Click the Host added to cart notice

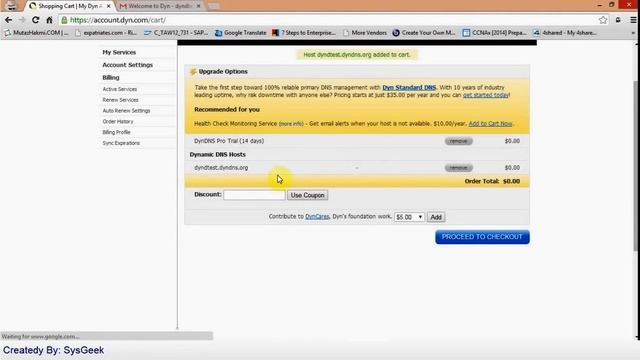(357, 55)
